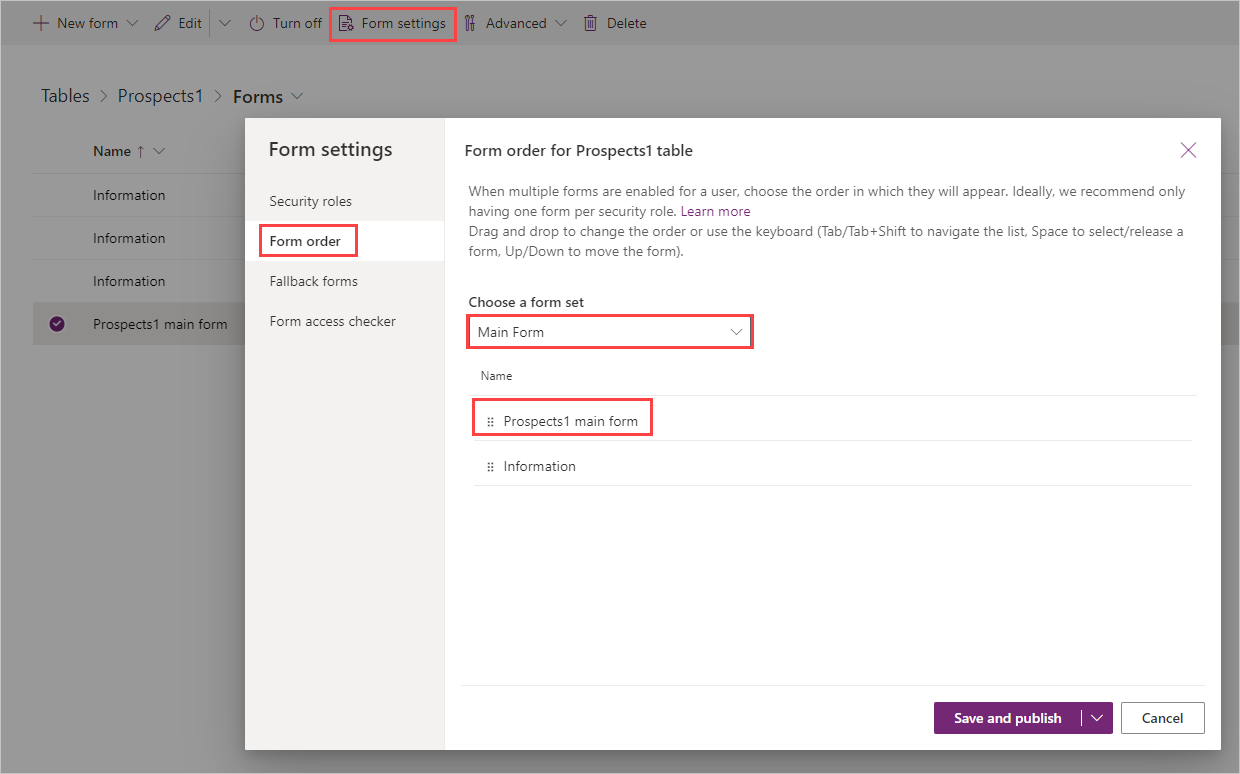
Task: Open the Edit split-button chevron
Action: [224, 23]
